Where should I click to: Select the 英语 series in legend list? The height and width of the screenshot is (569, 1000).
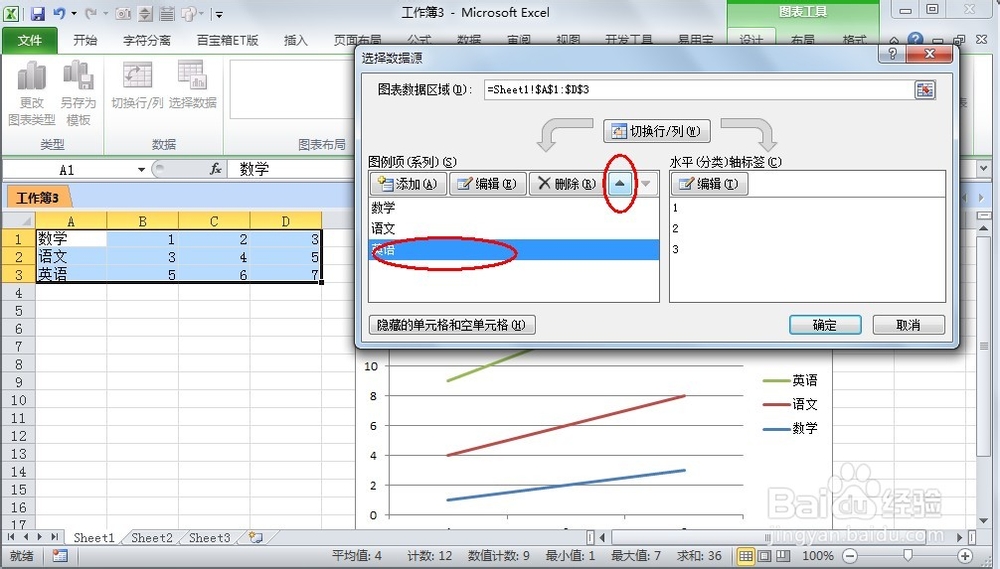pos(513,249)
